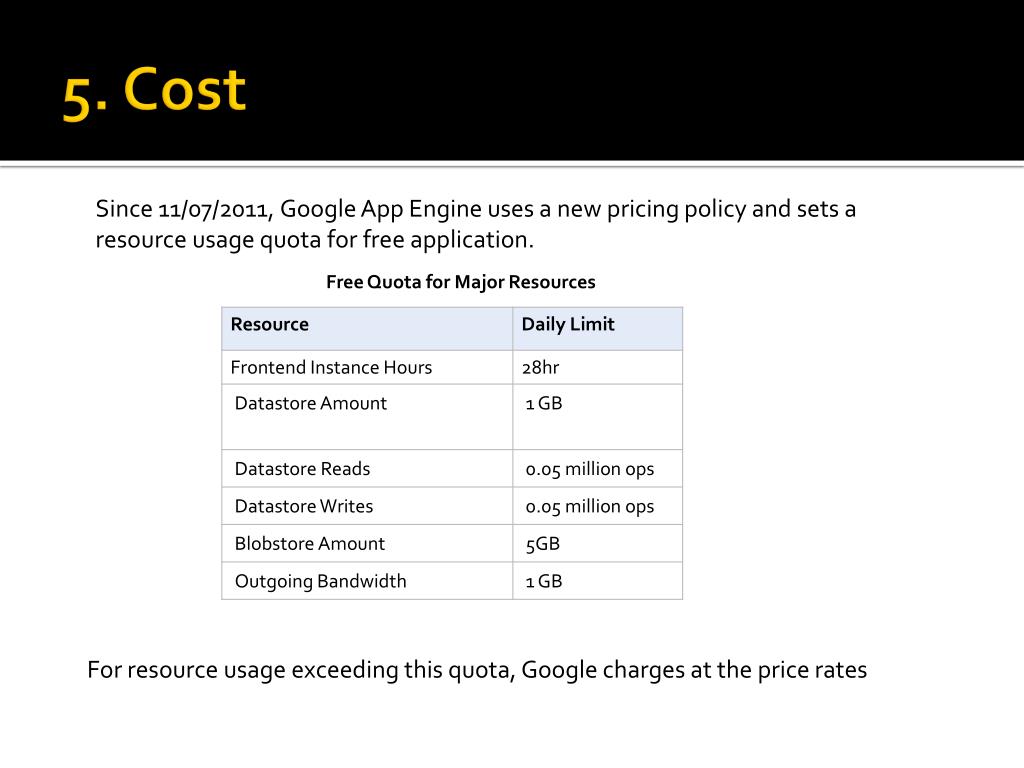
Task: Click the 'Since 11/07/2011, Google App Engine' line
Action: 475,209
